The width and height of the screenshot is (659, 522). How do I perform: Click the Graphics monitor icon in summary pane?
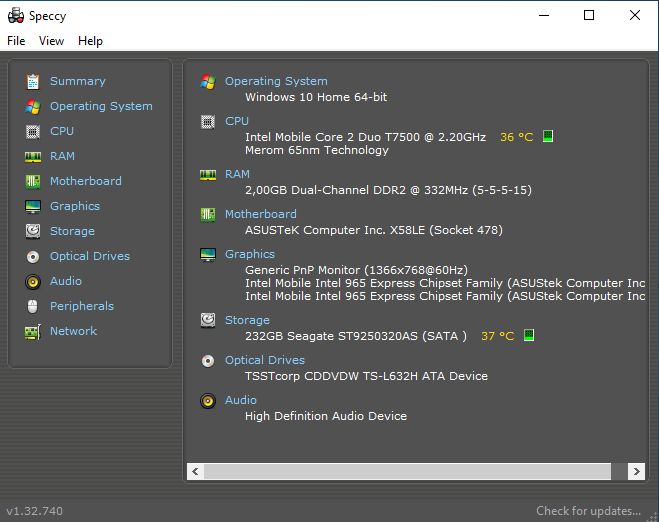[x=208, y=255]
